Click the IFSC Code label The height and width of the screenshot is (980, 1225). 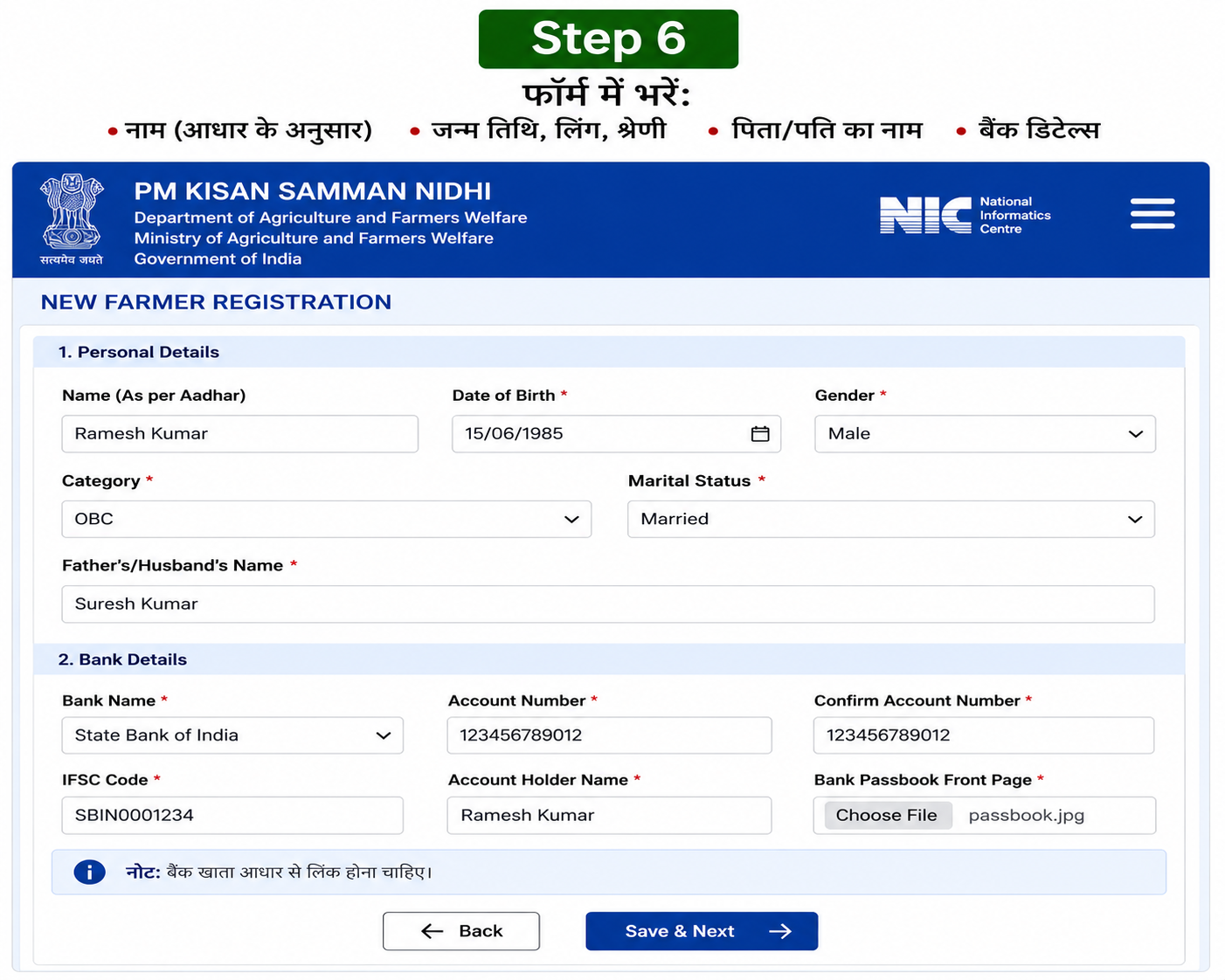pyautogui.click(x=105, y=780)
